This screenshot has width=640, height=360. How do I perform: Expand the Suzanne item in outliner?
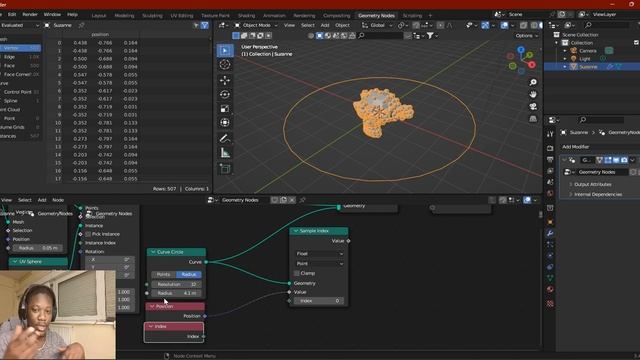point(565,67)
